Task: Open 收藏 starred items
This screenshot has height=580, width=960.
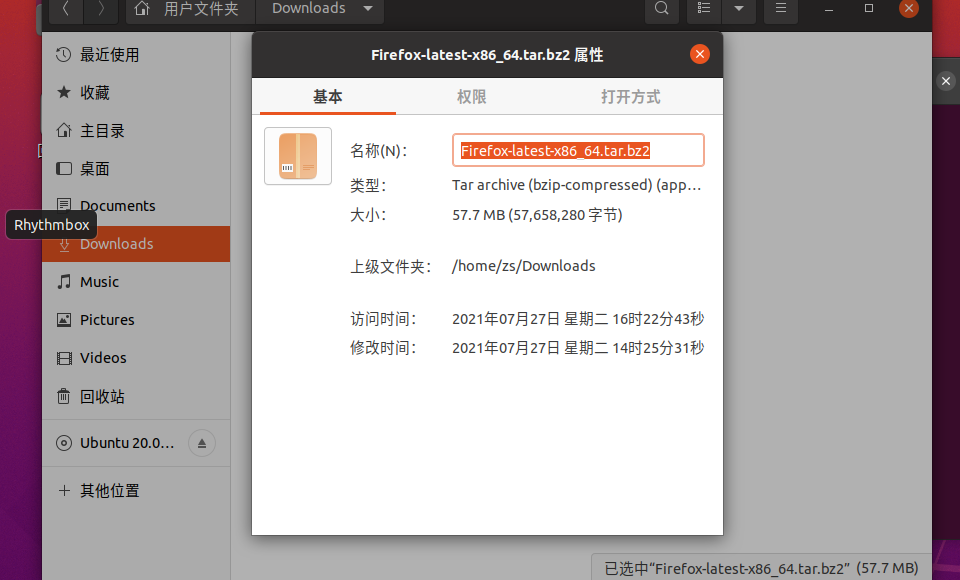Action: click(x=136, y=93)
